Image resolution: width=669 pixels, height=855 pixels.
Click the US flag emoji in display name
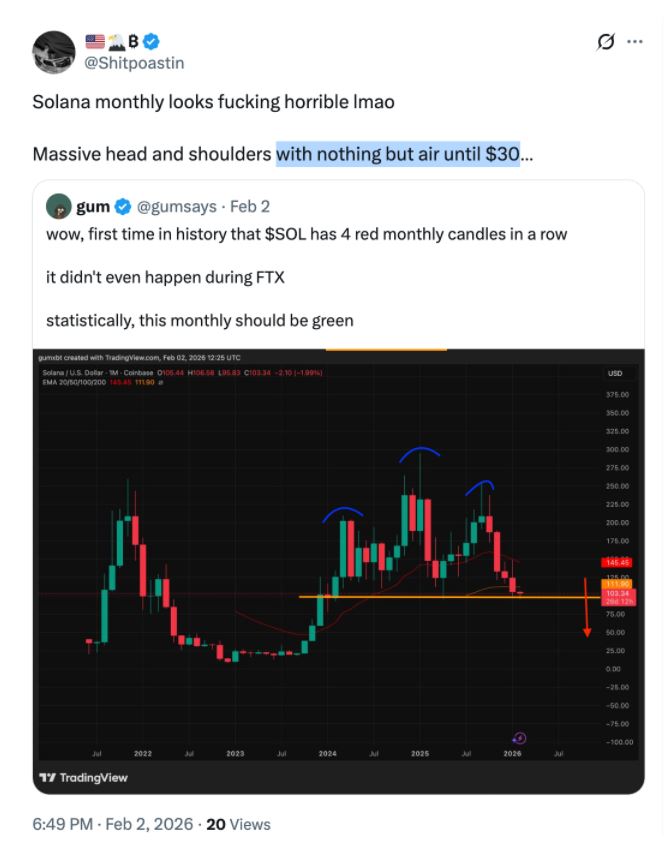tap(95, 42)
